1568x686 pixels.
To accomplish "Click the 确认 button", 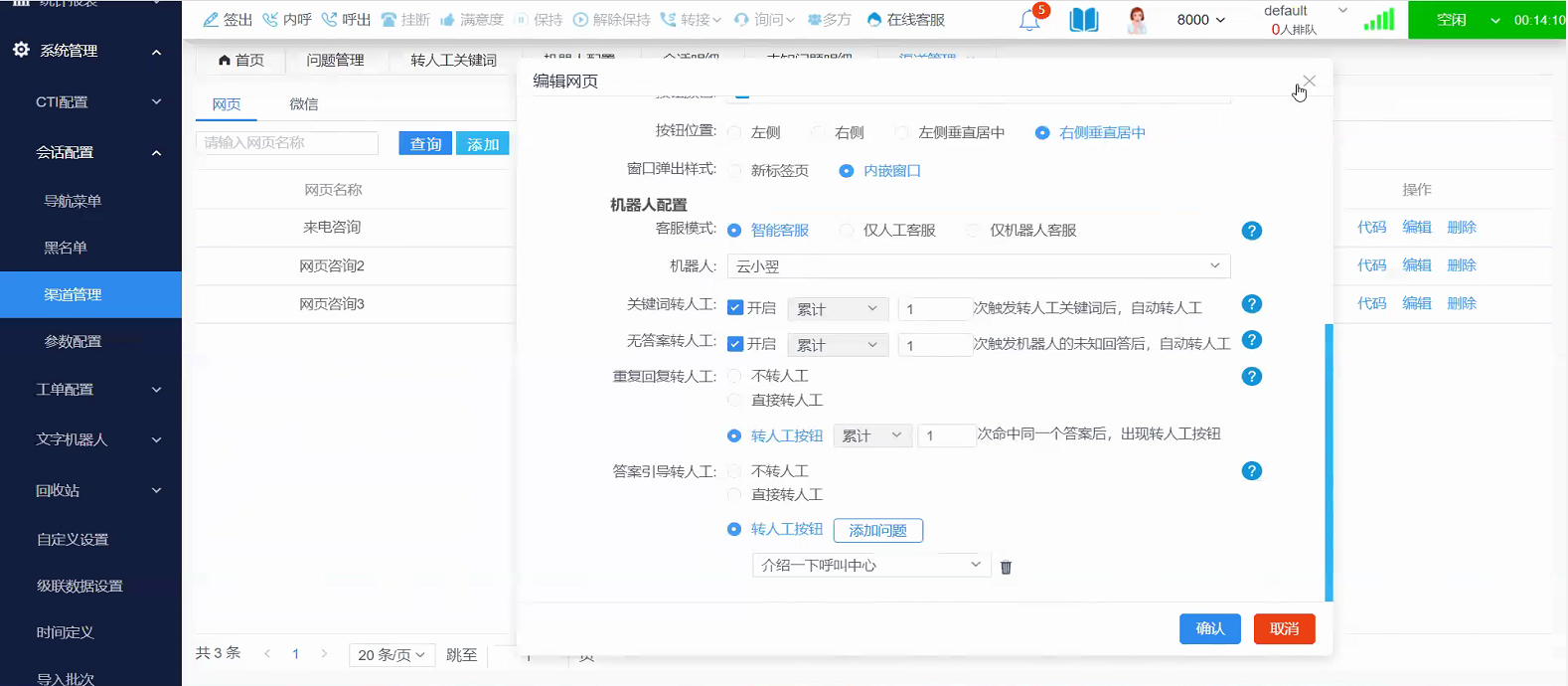I will click(1210, 629).
